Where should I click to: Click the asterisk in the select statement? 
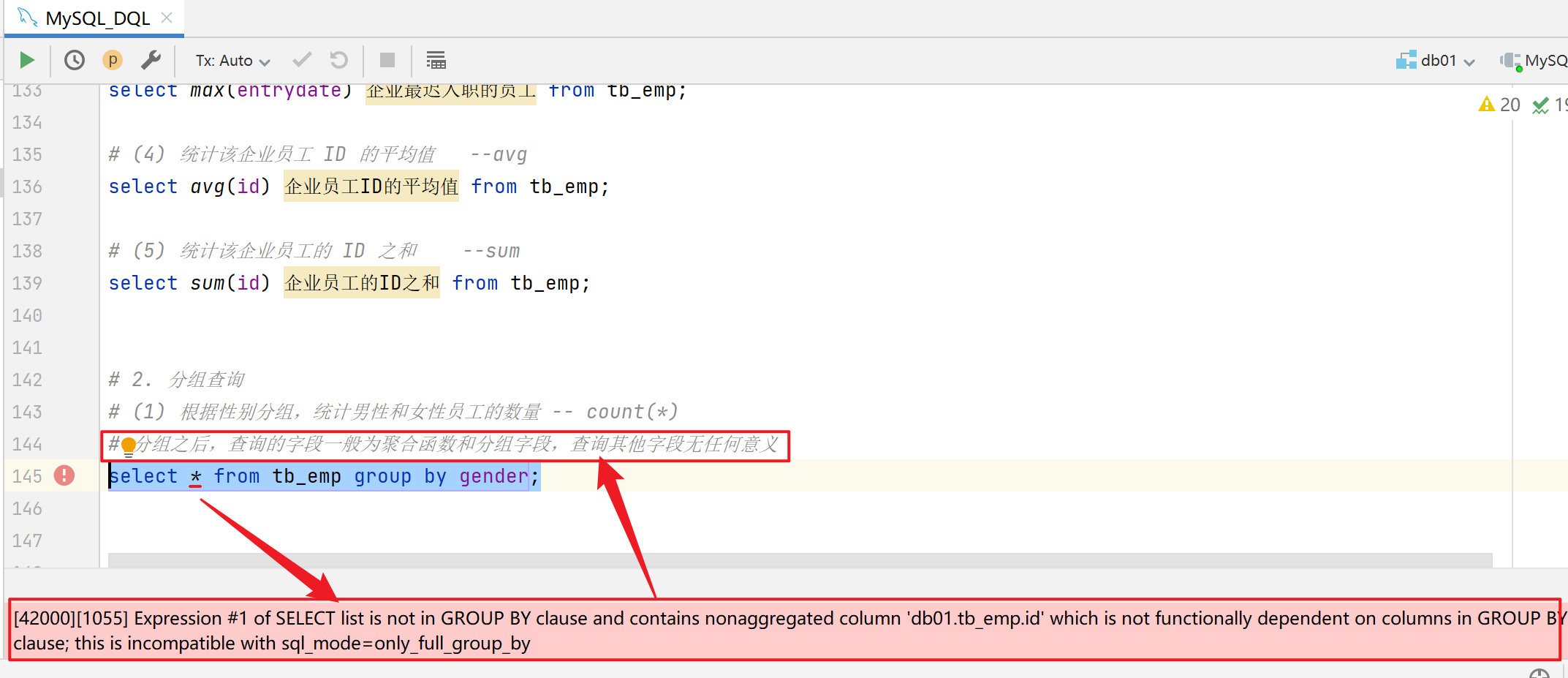point(196,477)
